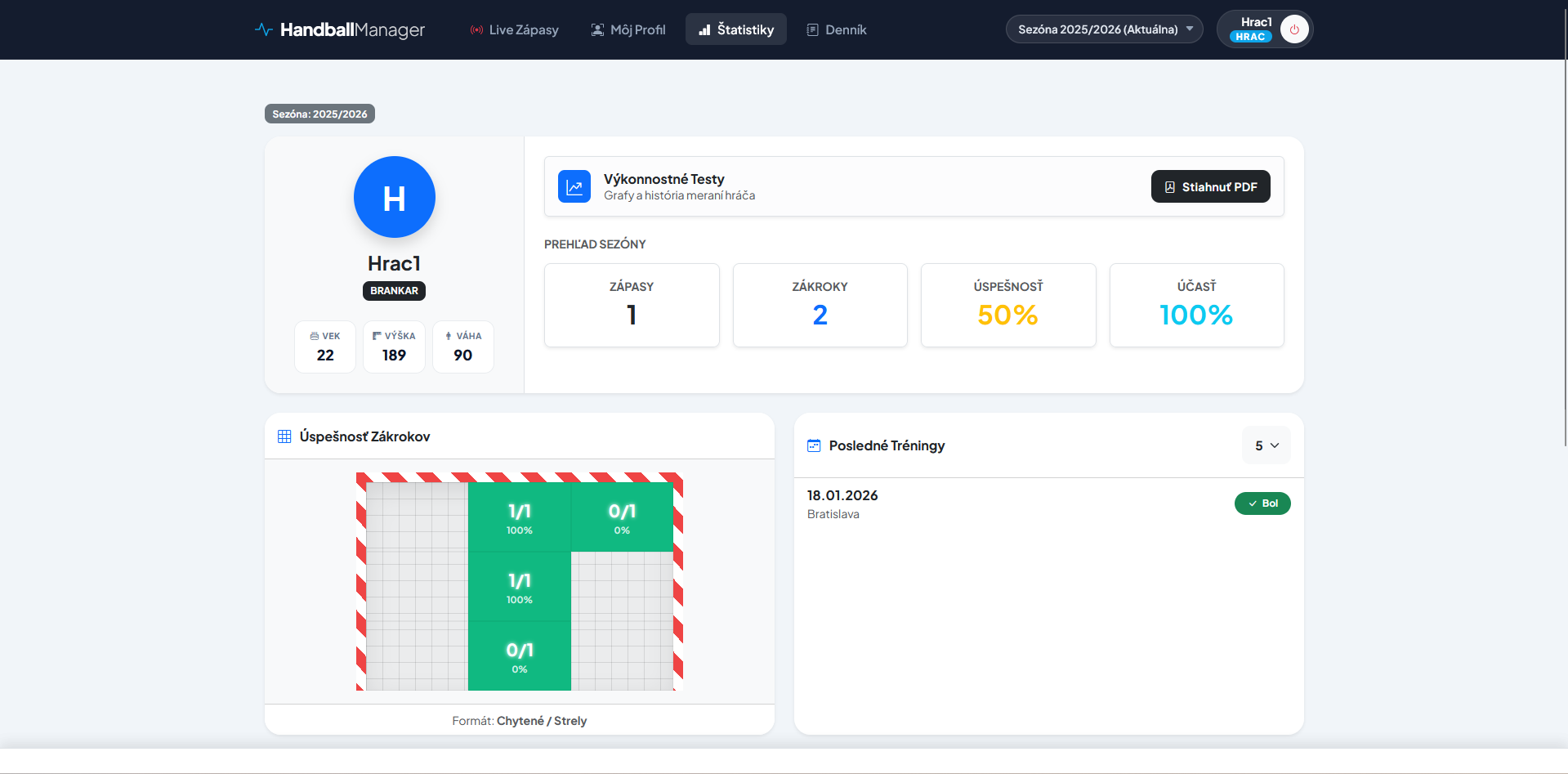The height and width of the screenshot is (774, 1568).
Task: Click the grid icon beside Úspešnosť Zákrokov
Action: (284, 436)
